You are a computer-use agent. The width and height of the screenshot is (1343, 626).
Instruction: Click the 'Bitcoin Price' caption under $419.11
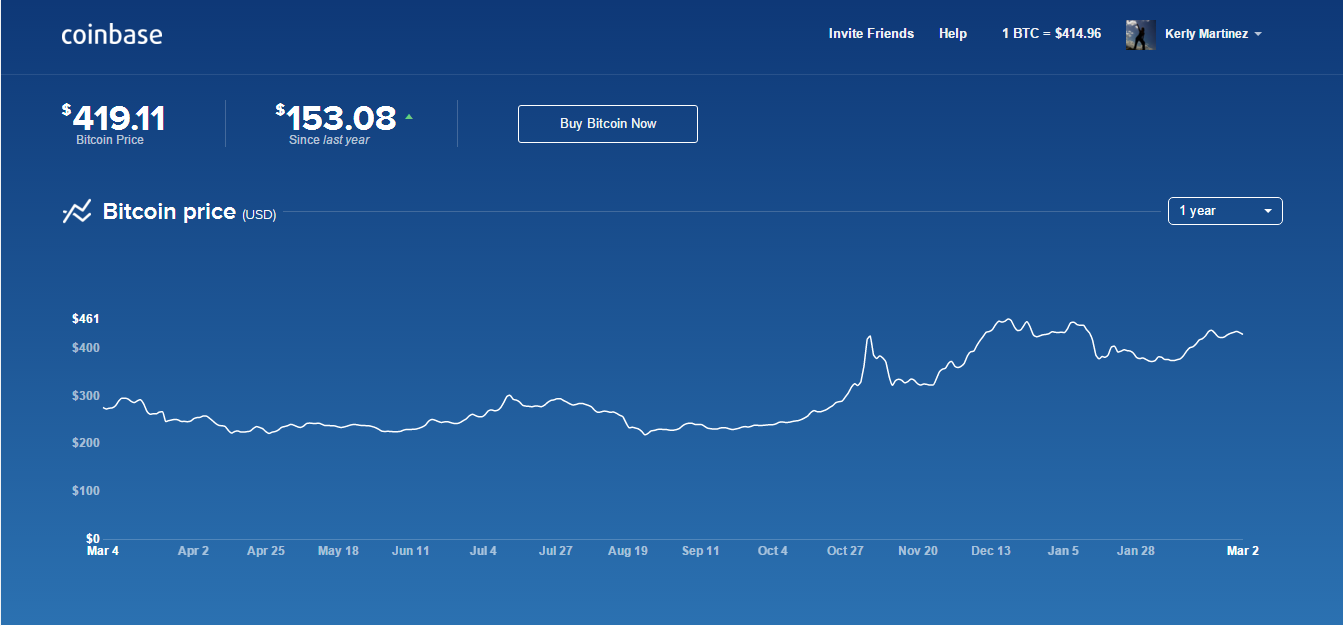coord(110,140)
